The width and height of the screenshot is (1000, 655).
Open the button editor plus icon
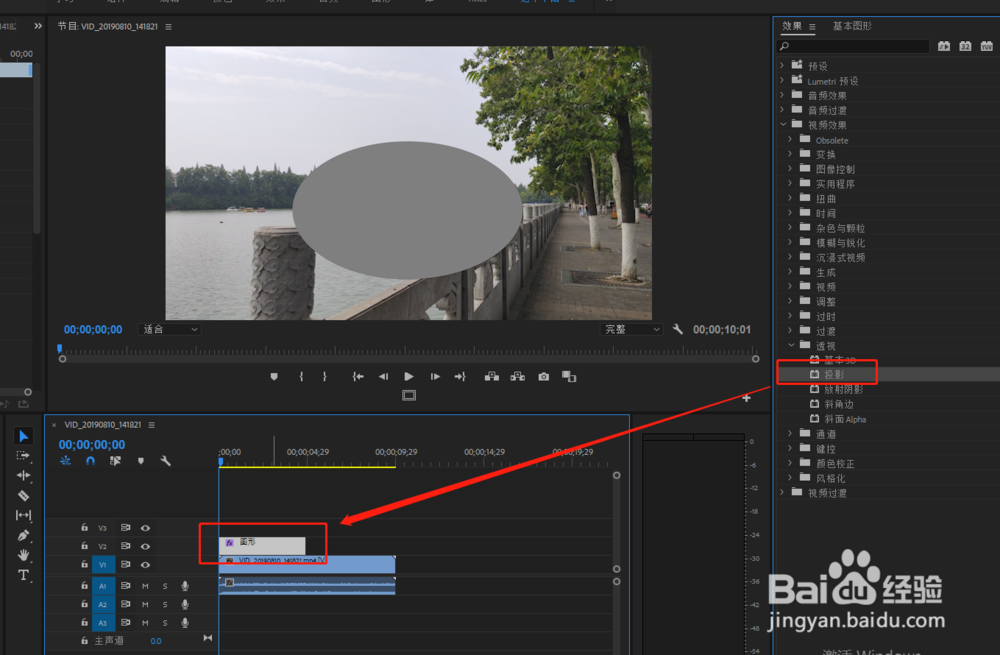pos(747,398)
